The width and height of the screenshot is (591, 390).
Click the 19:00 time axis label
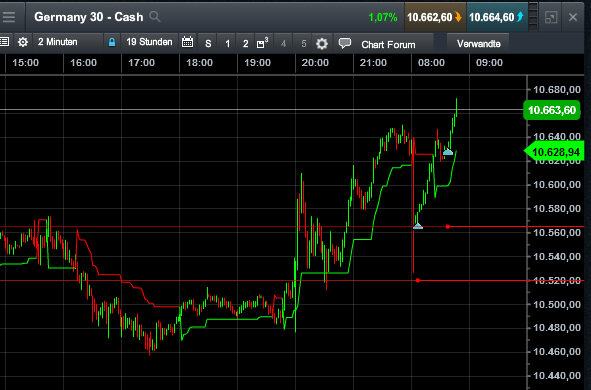(257, 63)
